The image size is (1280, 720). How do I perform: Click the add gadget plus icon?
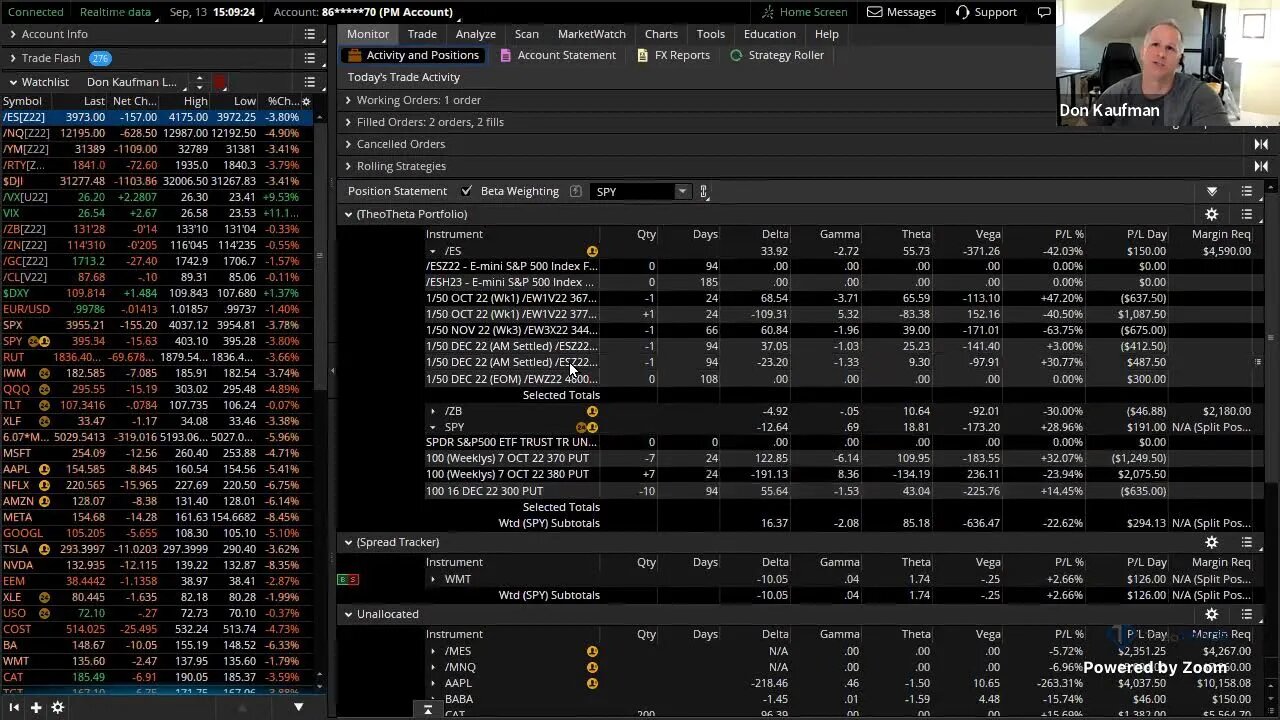click(x=35, y=707)
